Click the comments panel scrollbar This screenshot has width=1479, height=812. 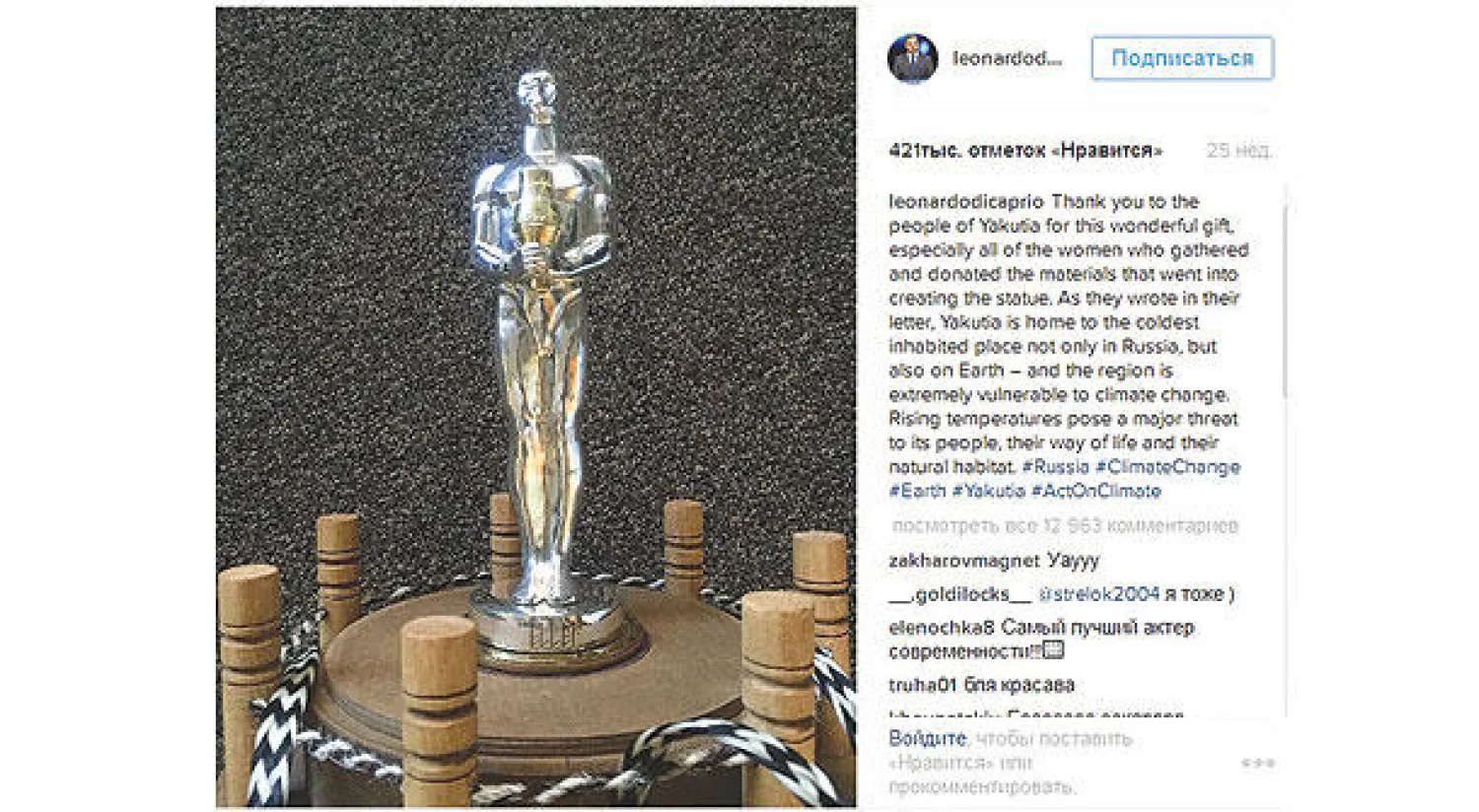[1285, 301]
